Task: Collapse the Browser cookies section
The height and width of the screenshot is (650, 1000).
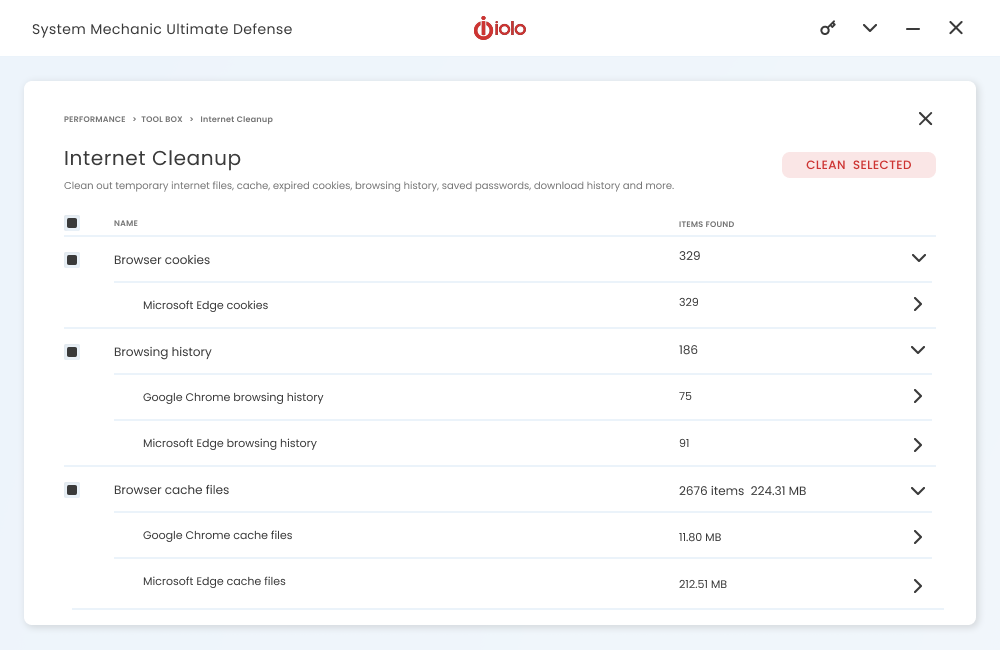Action: click(x=918, y=258)
